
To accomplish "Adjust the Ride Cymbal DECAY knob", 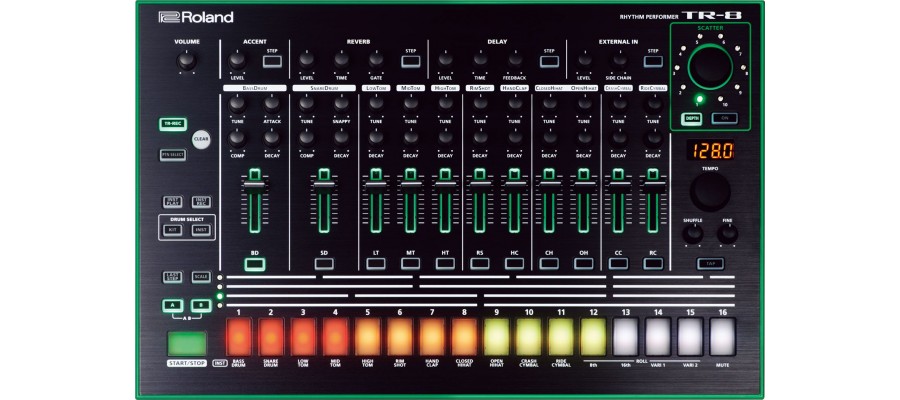I will point(653,138).
